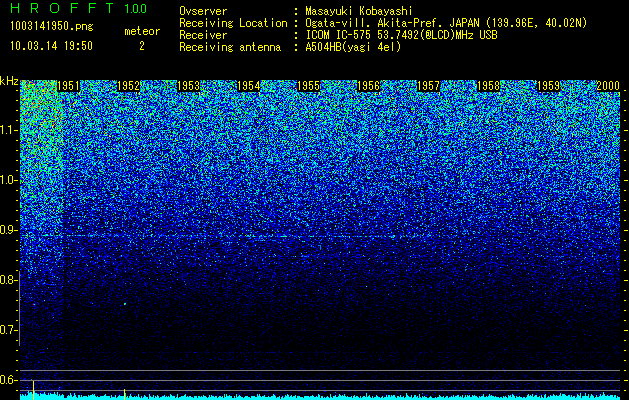Screen dimensions: 629x400
Task: Click the date stamp 10.03.14 19:50
Action: (x=51, y=46)
